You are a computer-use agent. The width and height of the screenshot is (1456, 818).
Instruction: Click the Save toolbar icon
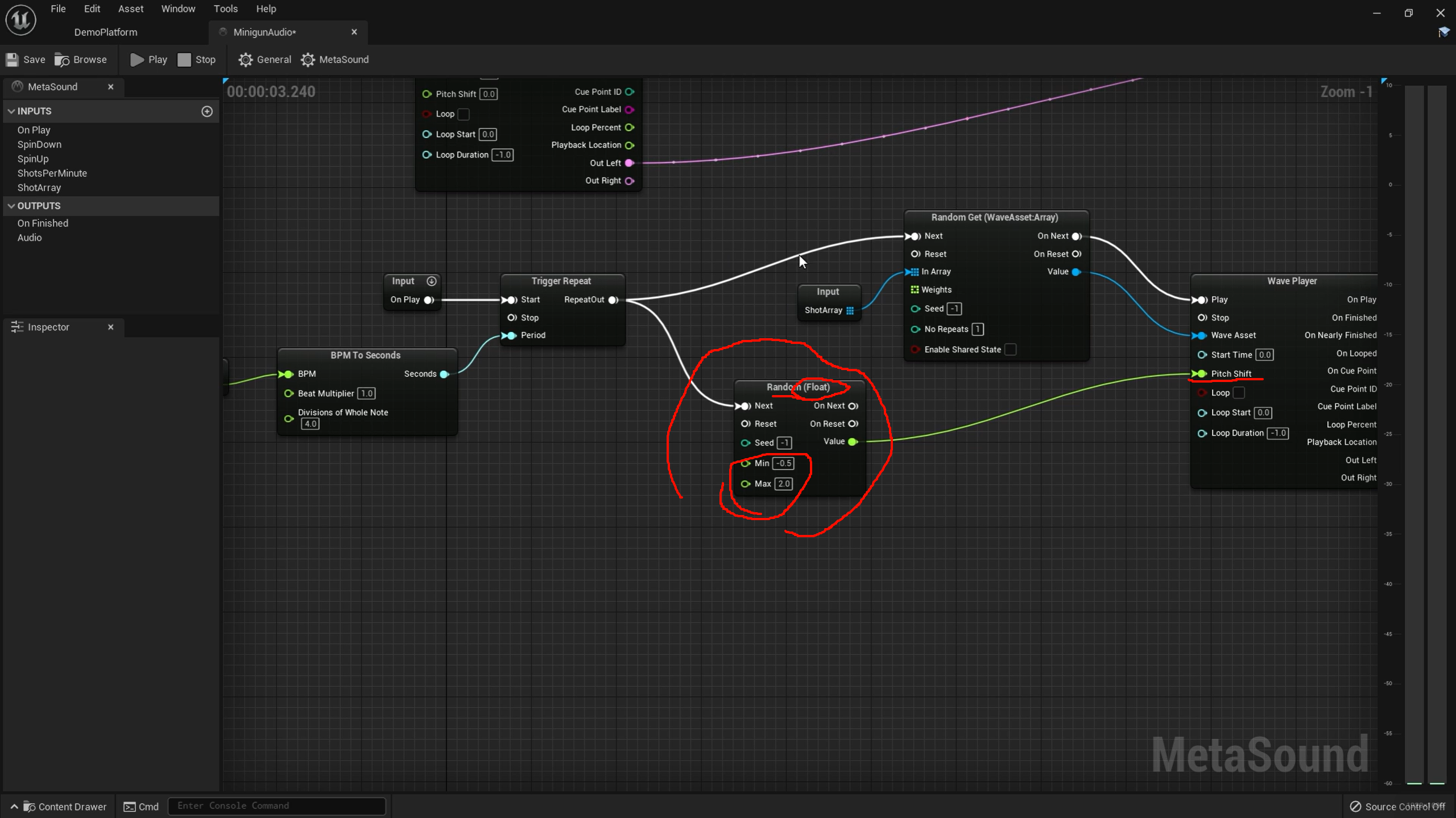12,60
